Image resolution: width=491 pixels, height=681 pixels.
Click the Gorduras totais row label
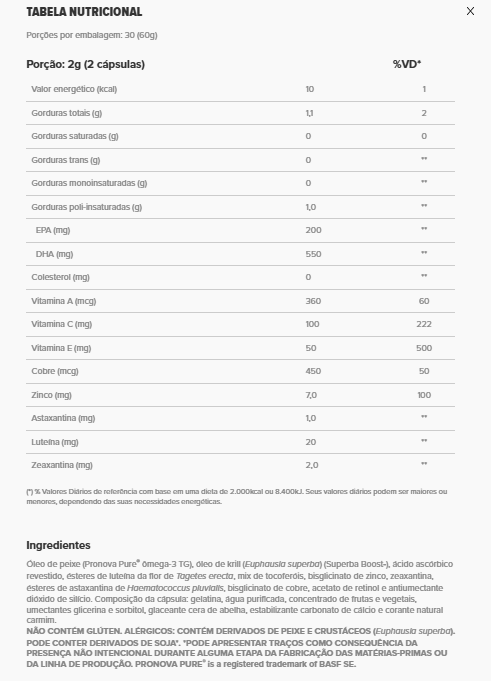(66, 113)
